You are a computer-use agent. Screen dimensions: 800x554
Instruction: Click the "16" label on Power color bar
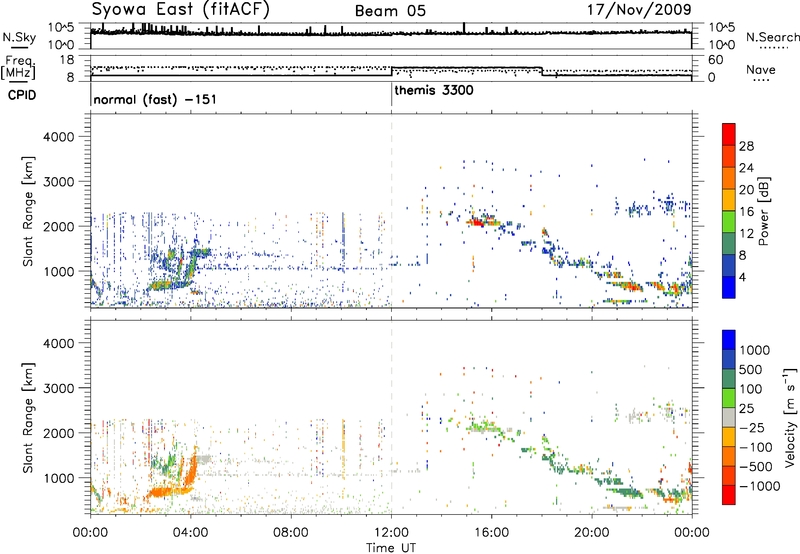746,212
